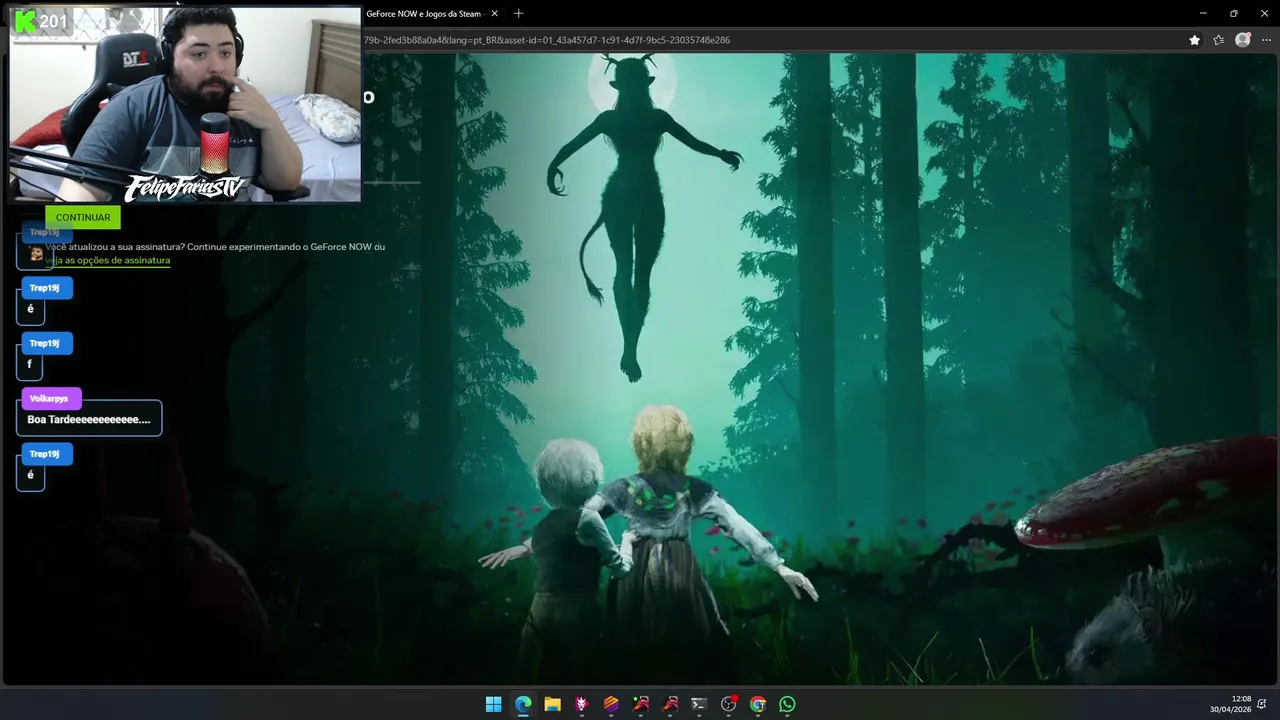1280x720 pixels.
Task: Click the webcam overlay feed
Action: pyautogui.click(x=185, y=104)
